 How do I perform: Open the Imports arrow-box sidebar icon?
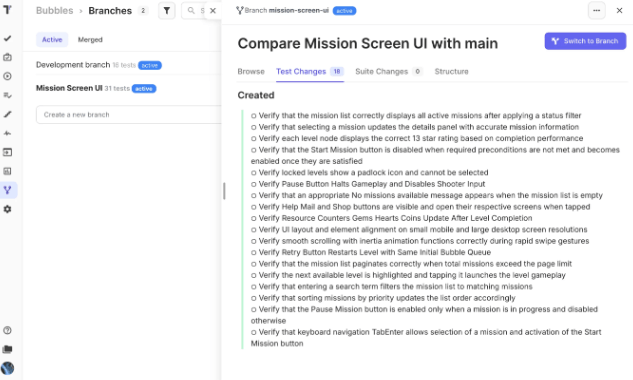pos(7,152)
